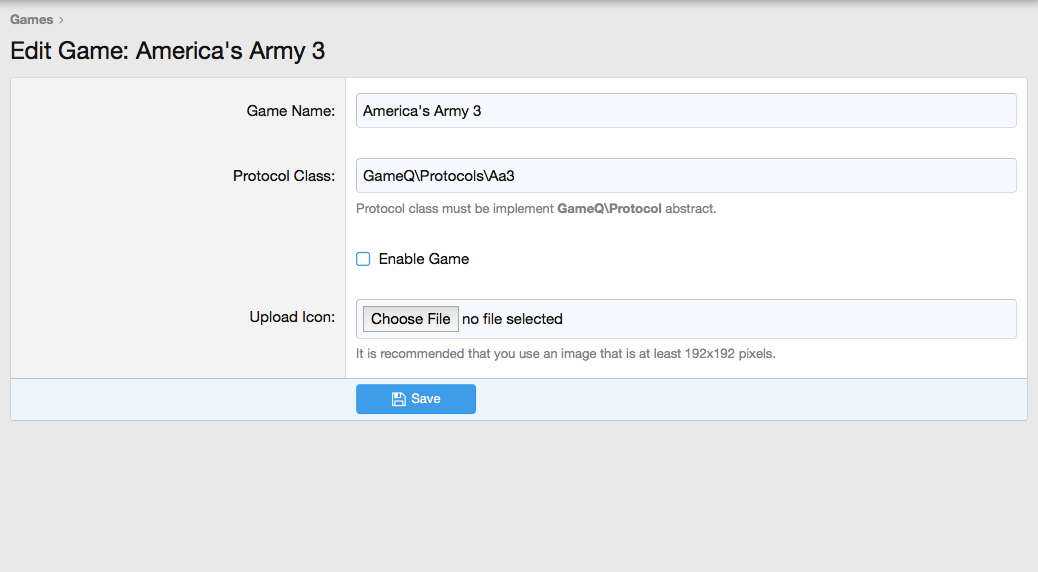Image resolution: width=1038 pixels, height=572 pixels.
Task: Click 'Protocol class must be implement' hint text
Action: coord(455,209)
